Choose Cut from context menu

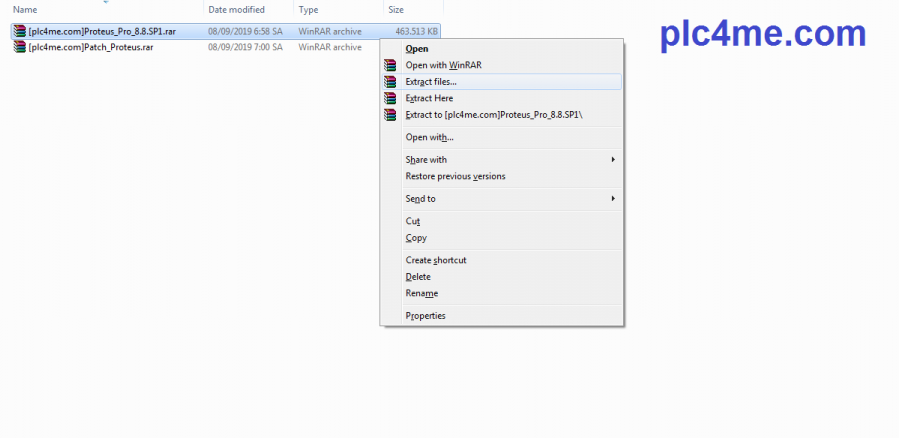[502, 221]
